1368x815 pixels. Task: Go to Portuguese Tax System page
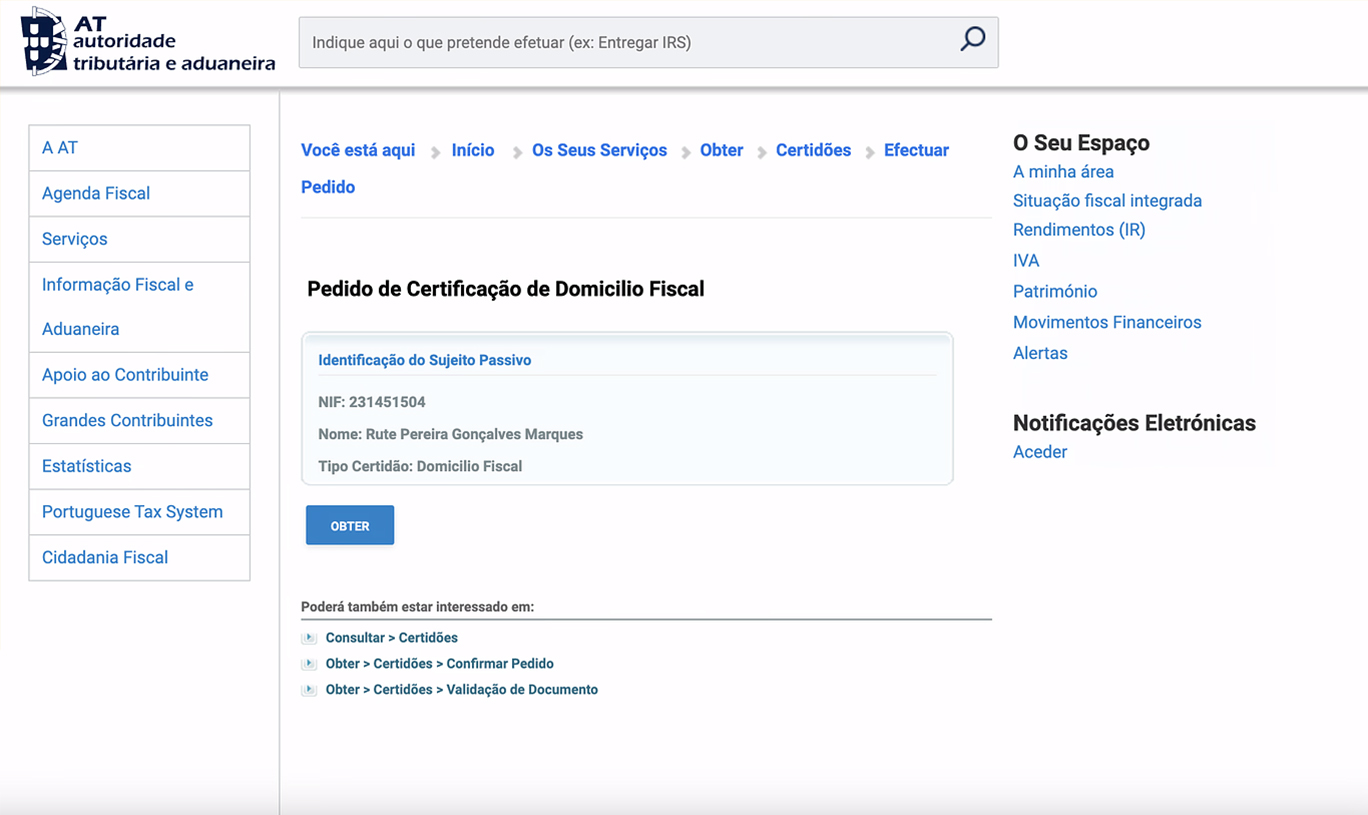tap(132, 512)
